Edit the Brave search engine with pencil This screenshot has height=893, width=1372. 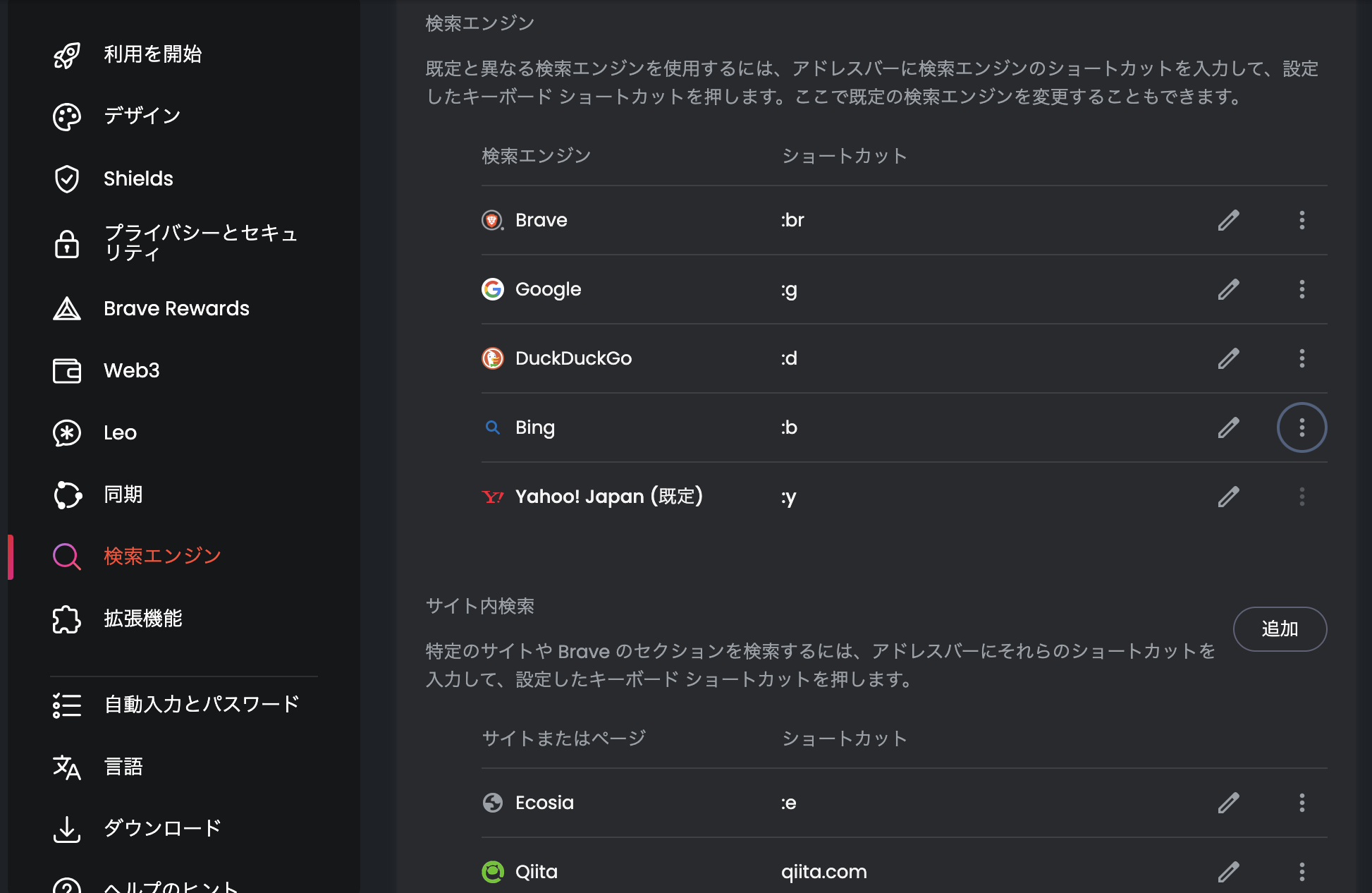(x=1229, y=220)
